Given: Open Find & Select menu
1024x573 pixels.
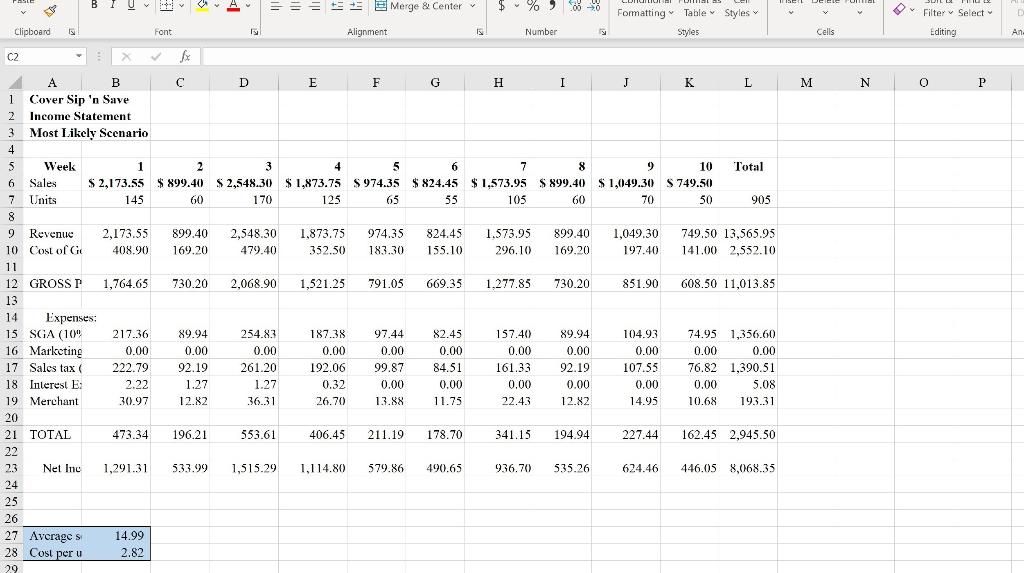Looking at the screenshot, I should point(976,9).
